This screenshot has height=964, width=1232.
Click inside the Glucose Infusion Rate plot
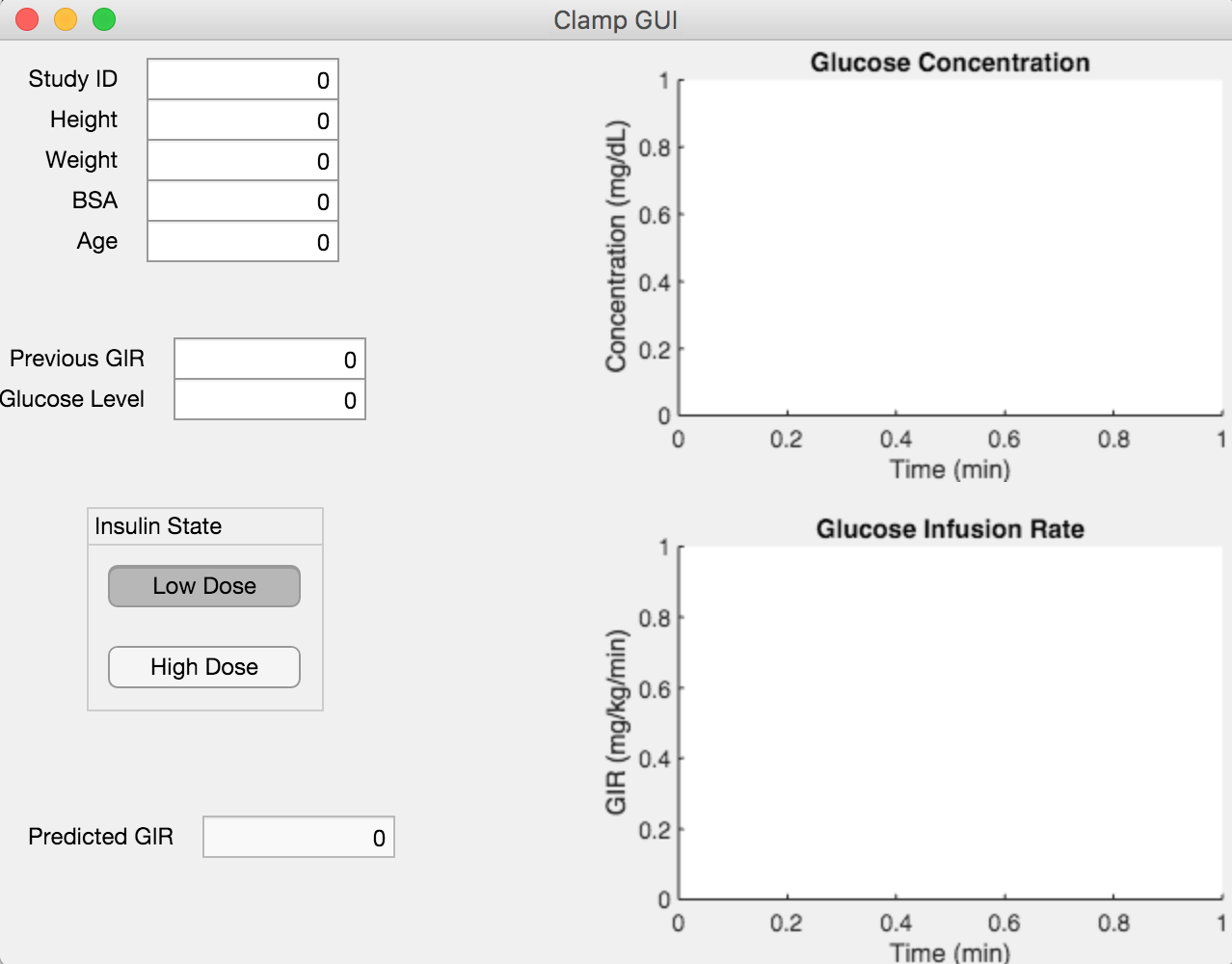pos(950,723)
